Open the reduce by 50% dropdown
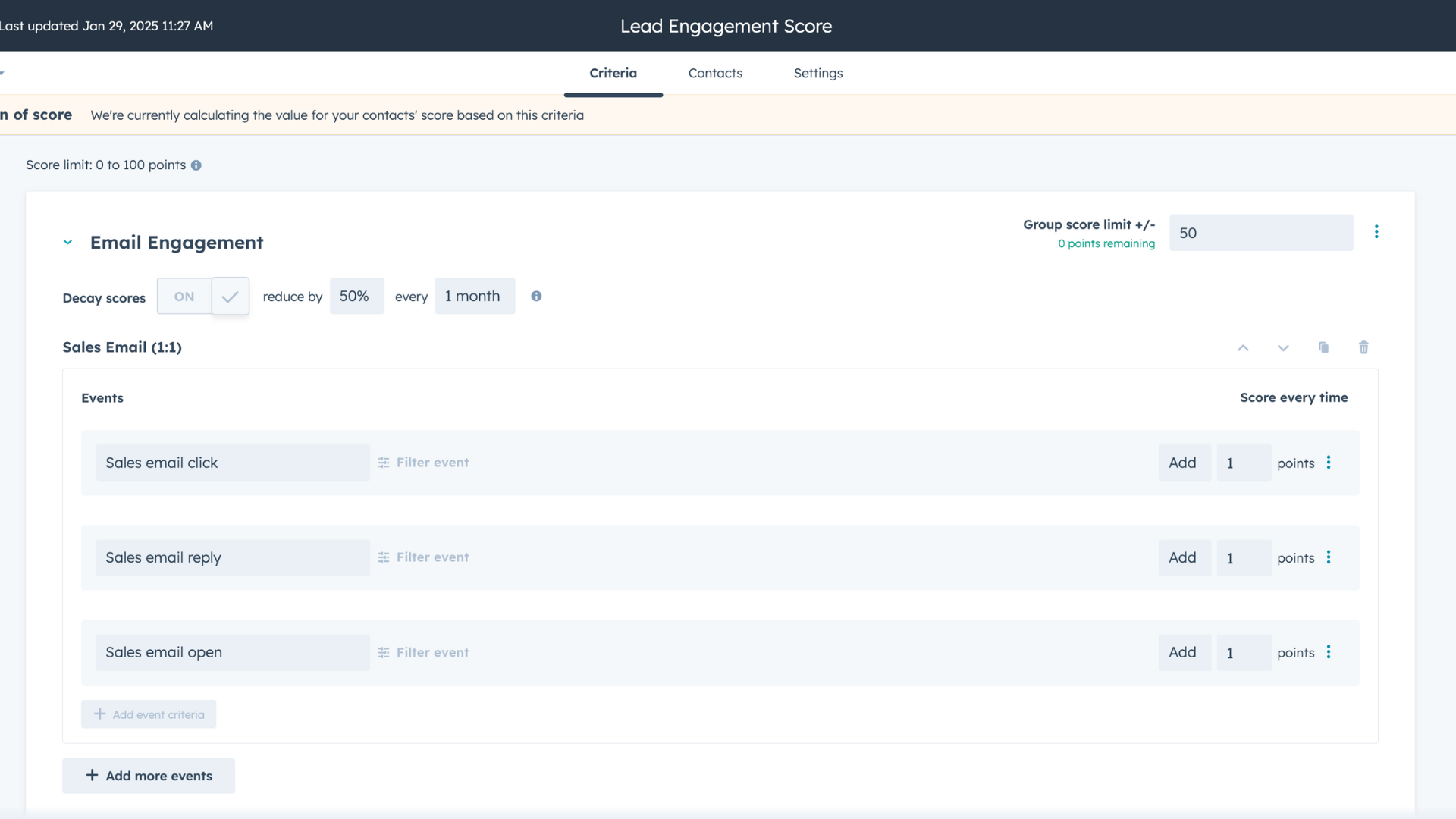 (x=356, y=297)
